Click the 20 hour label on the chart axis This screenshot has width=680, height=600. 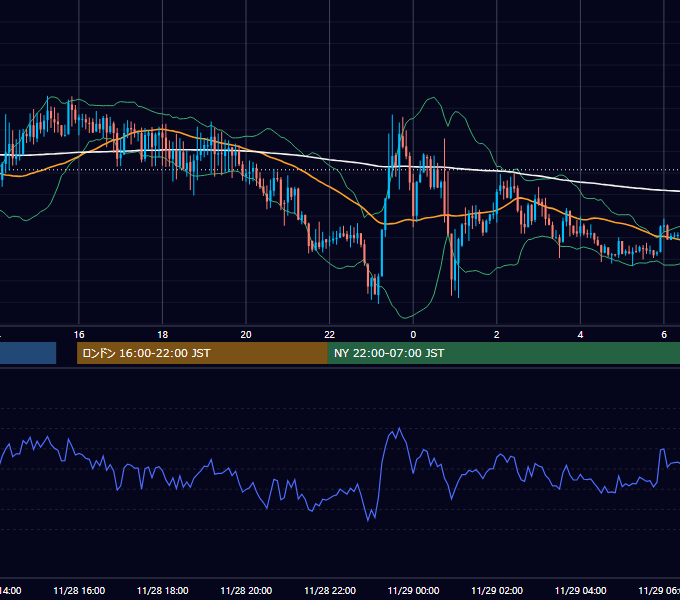pos(246,335)
